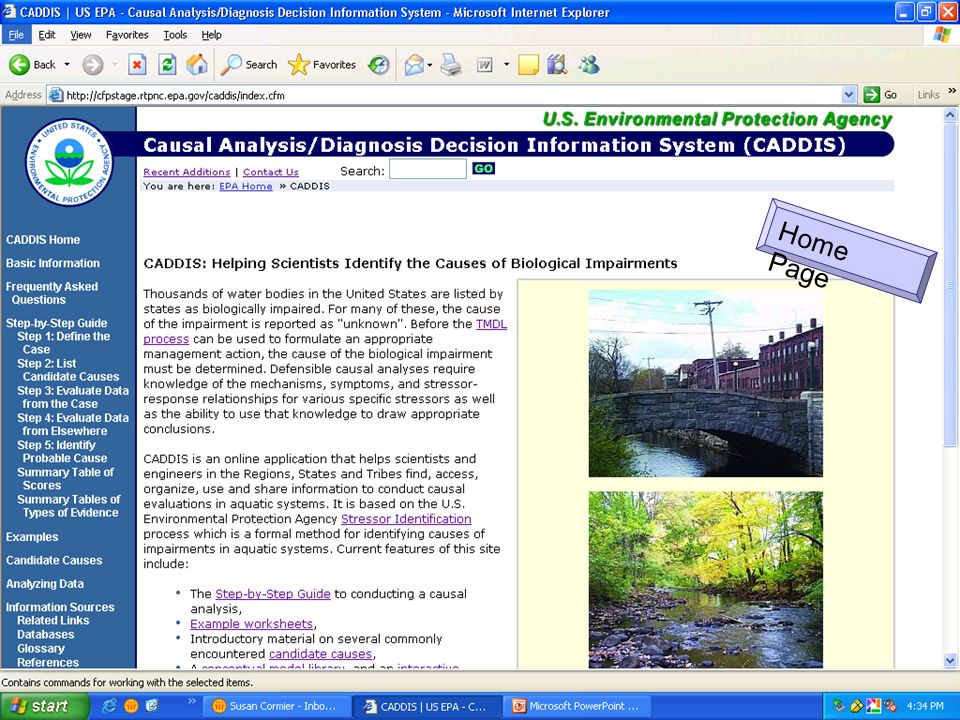Screen dimensions: 960x720
Task: Click the first system tray icon
Action: [839, 706]
